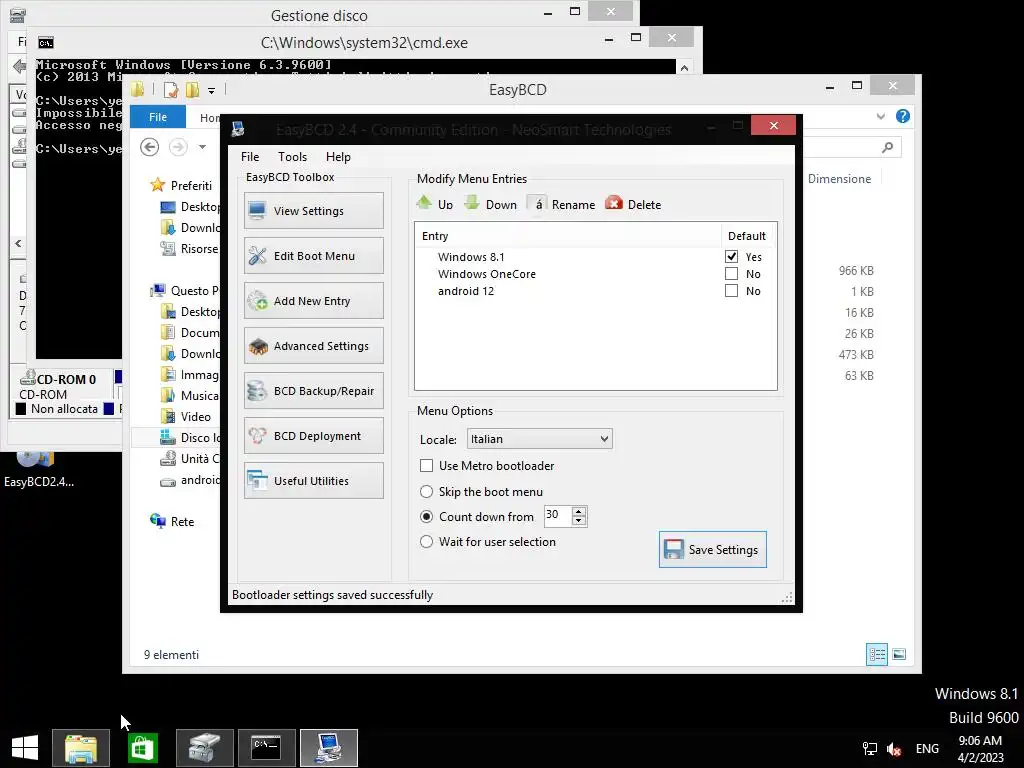
Task: Select Wait for user selection option
Action: click(426, 541)
